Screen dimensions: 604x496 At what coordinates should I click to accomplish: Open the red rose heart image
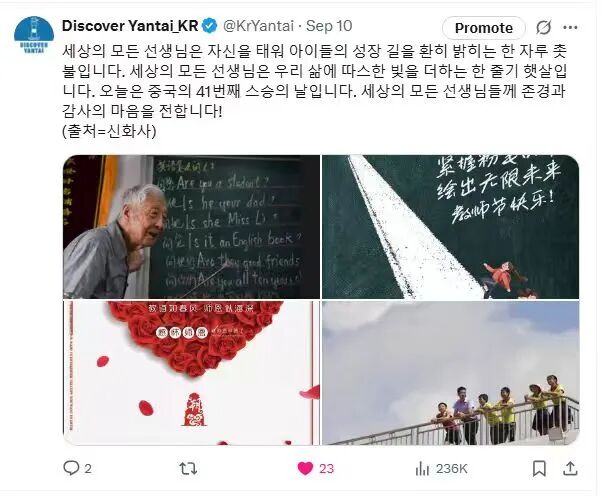click(191, 373)
